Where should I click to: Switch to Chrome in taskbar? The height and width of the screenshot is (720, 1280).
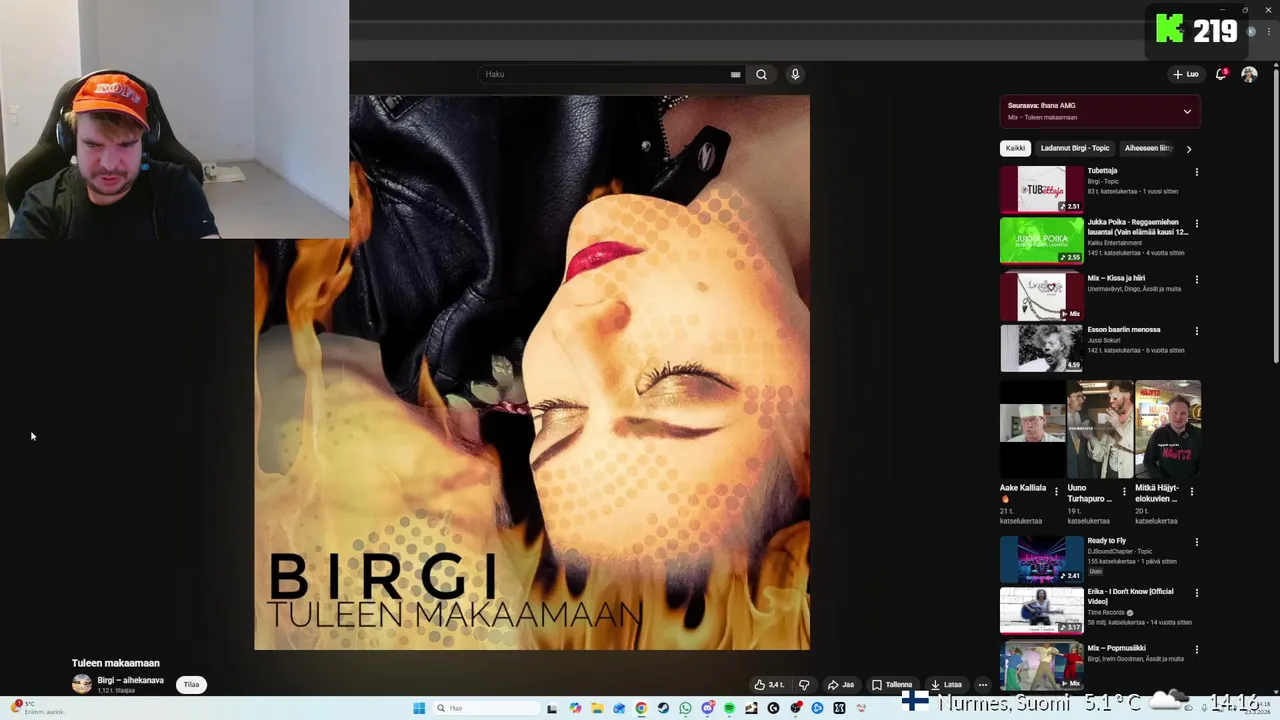click(641, 708)
